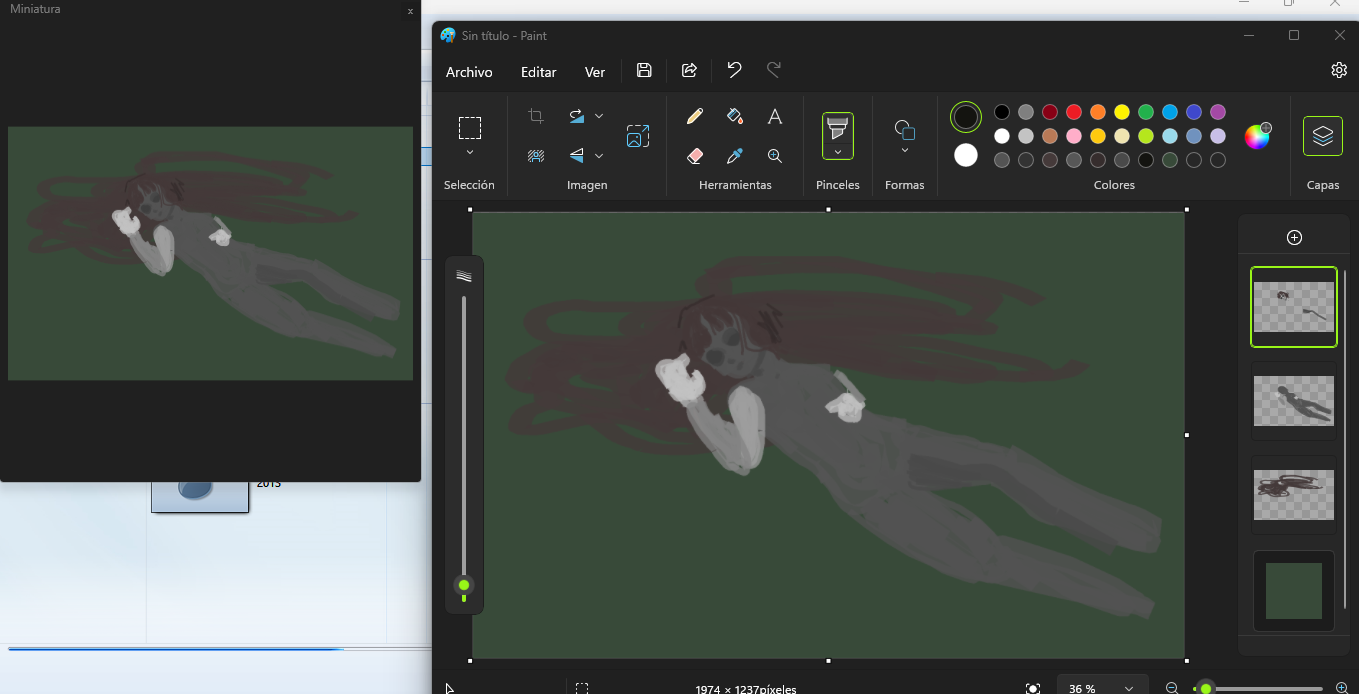This screenshot has width=1359, height=694.
Task: Pick the Color picker eyedropper tool
Action: pyautogui.click(x=735, y=156)
